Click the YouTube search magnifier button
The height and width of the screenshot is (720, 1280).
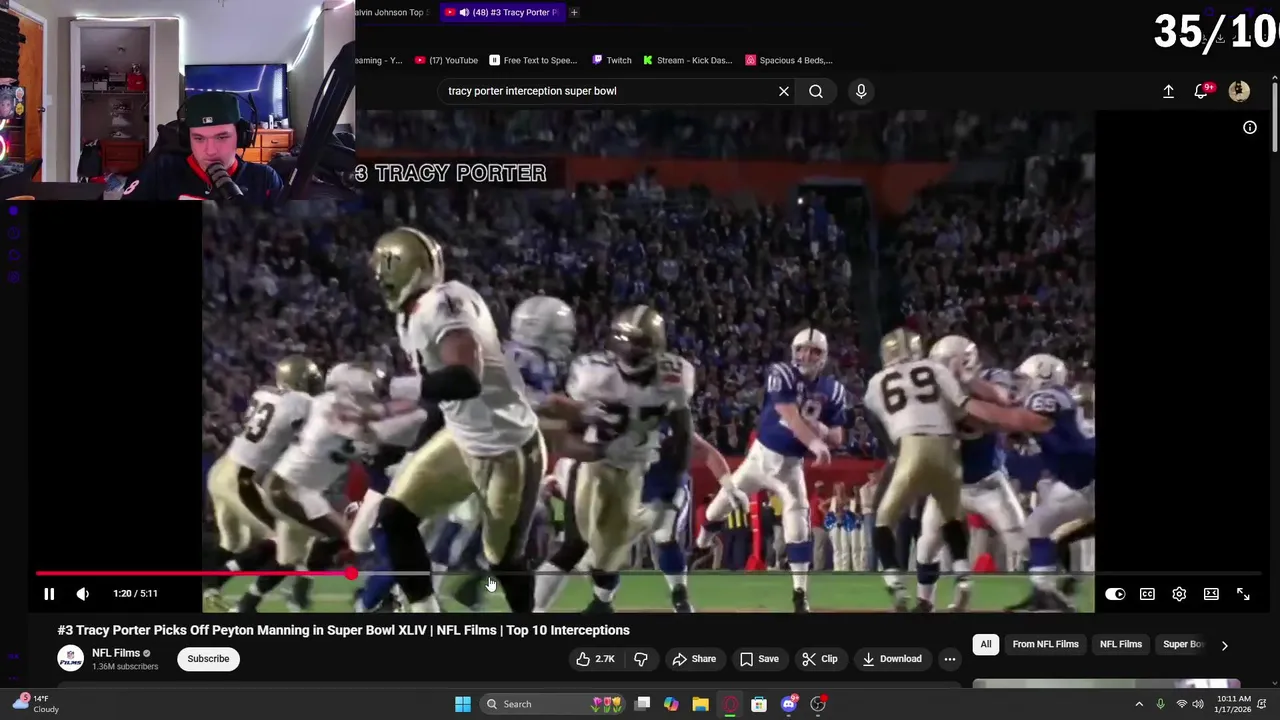coord(816,91)
